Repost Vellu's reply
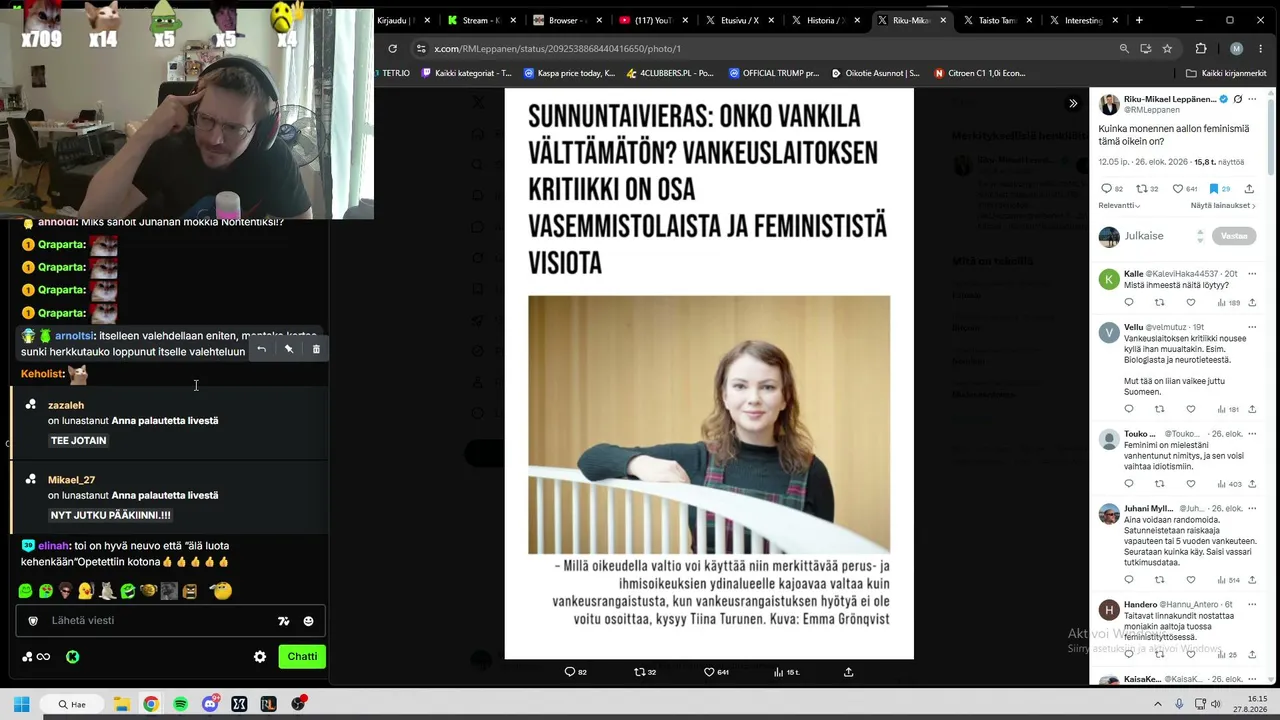The width and height of the screenshot is (1280, 720). pyautogui.click(x=1160, y=409)
